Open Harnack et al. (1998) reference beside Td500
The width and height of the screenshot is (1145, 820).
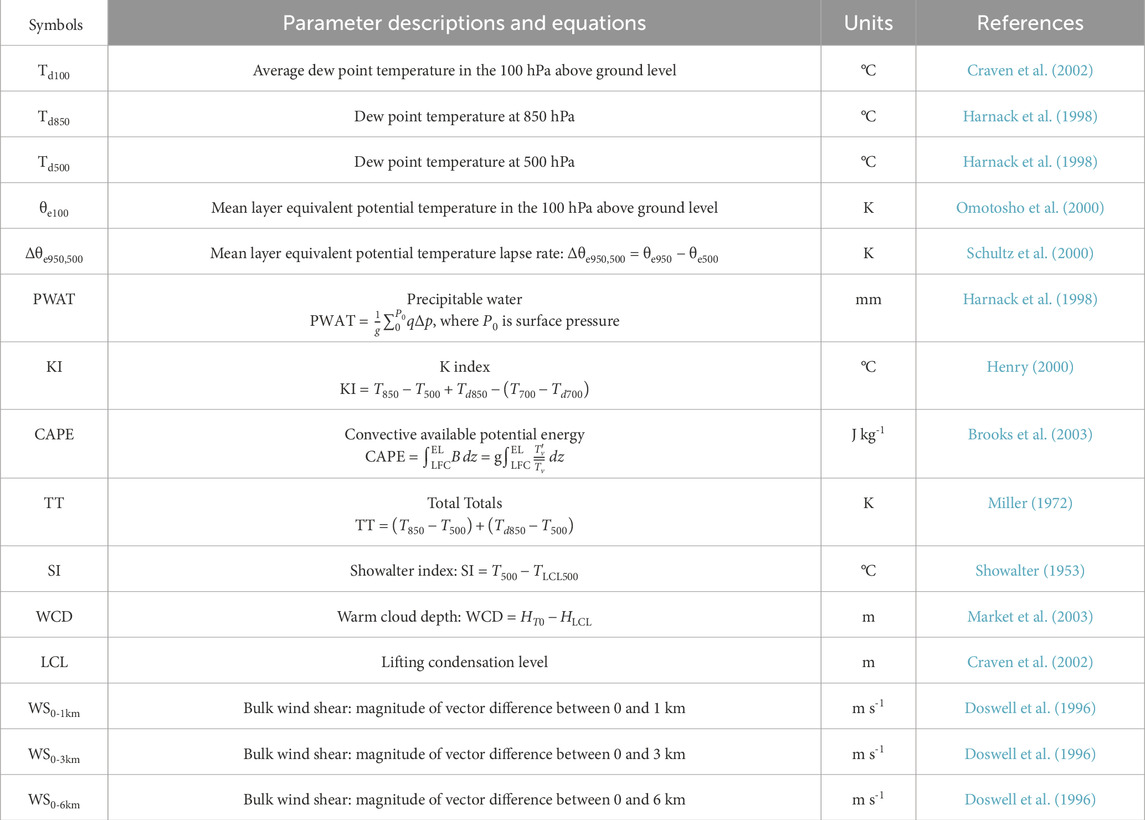[x=1029, y=162]
